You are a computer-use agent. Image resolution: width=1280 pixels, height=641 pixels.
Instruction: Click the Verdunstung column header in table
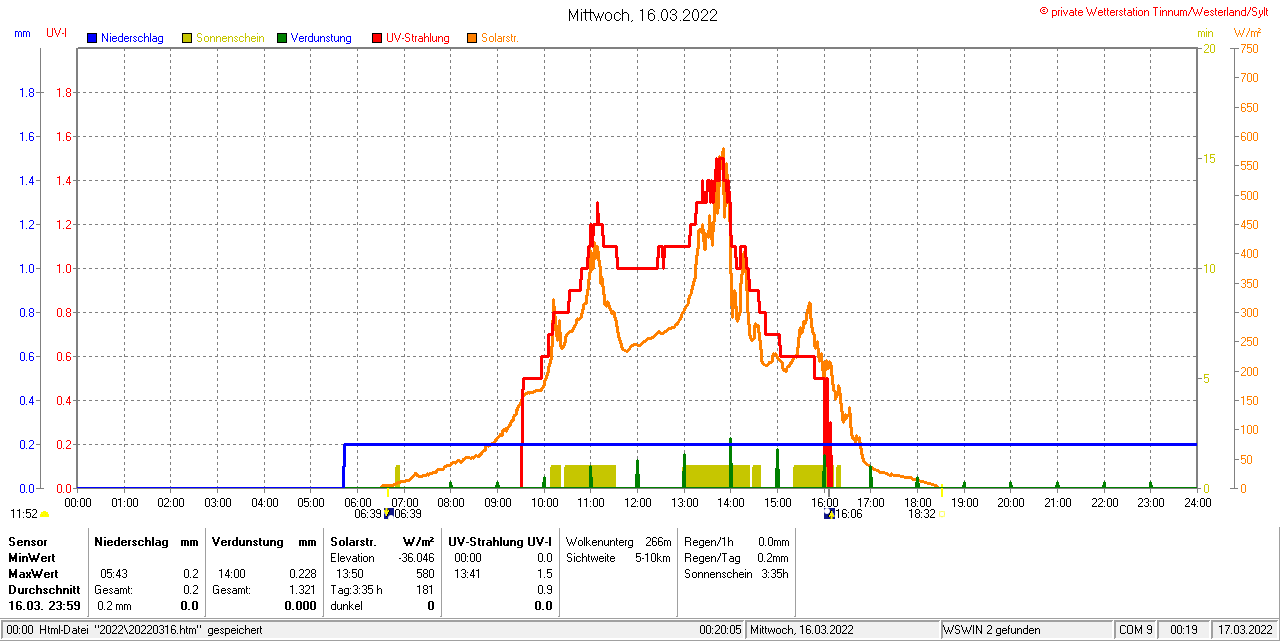247,541
